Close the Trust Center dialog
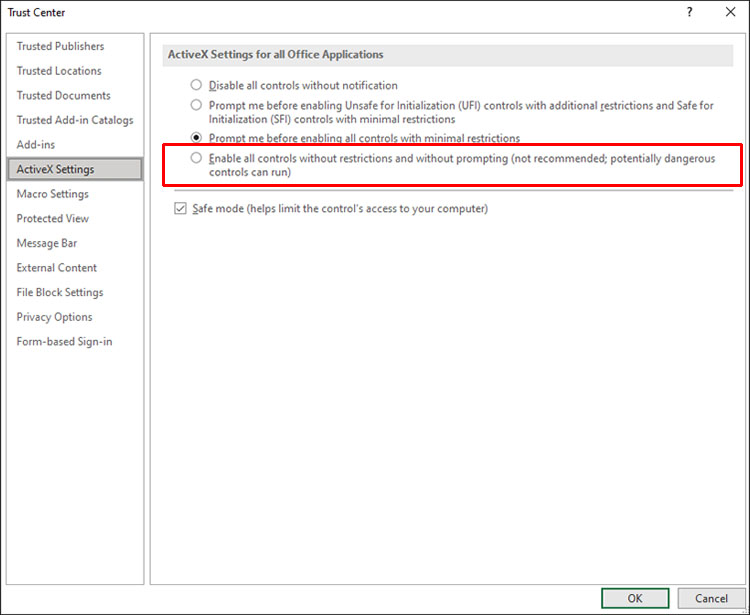Image resolution: width=750 pixels, height=615 pixels. click(730, 12)
